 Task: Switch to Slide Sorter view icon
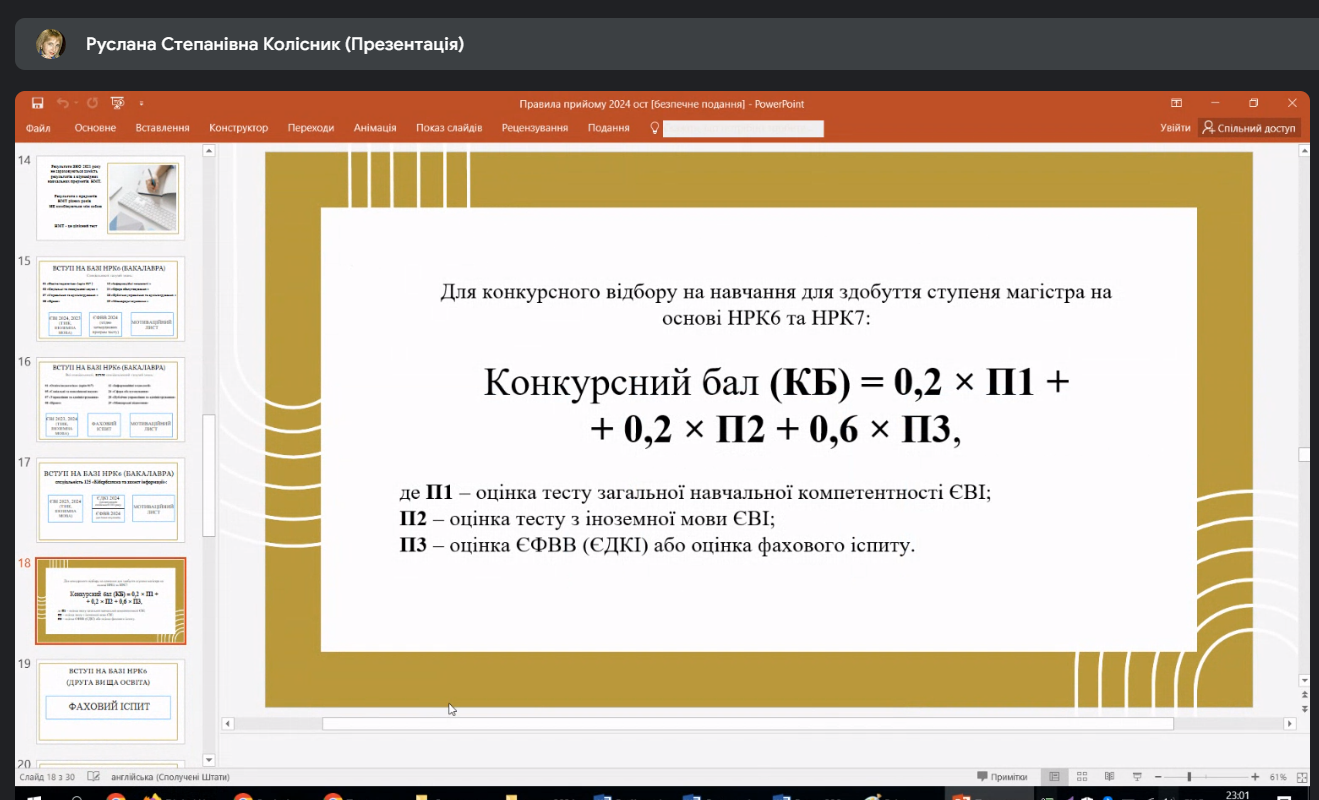click(x=1083, y=777)
